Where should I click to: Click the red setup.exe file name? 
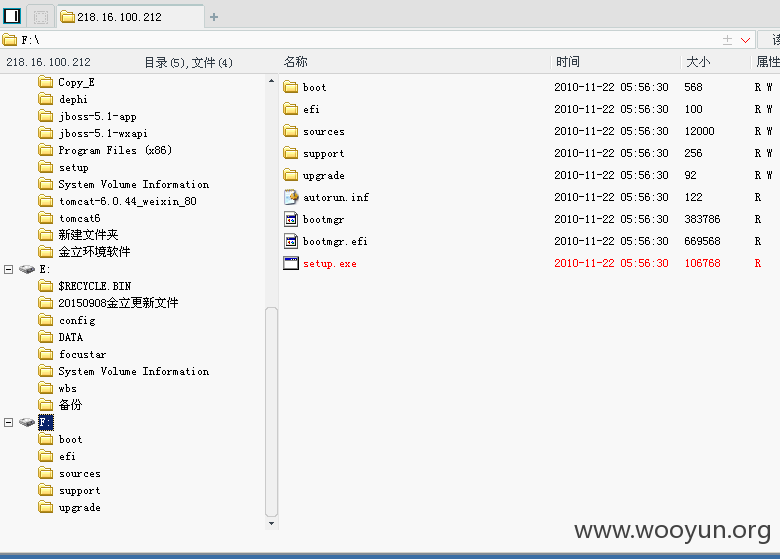tap(330, 264)
